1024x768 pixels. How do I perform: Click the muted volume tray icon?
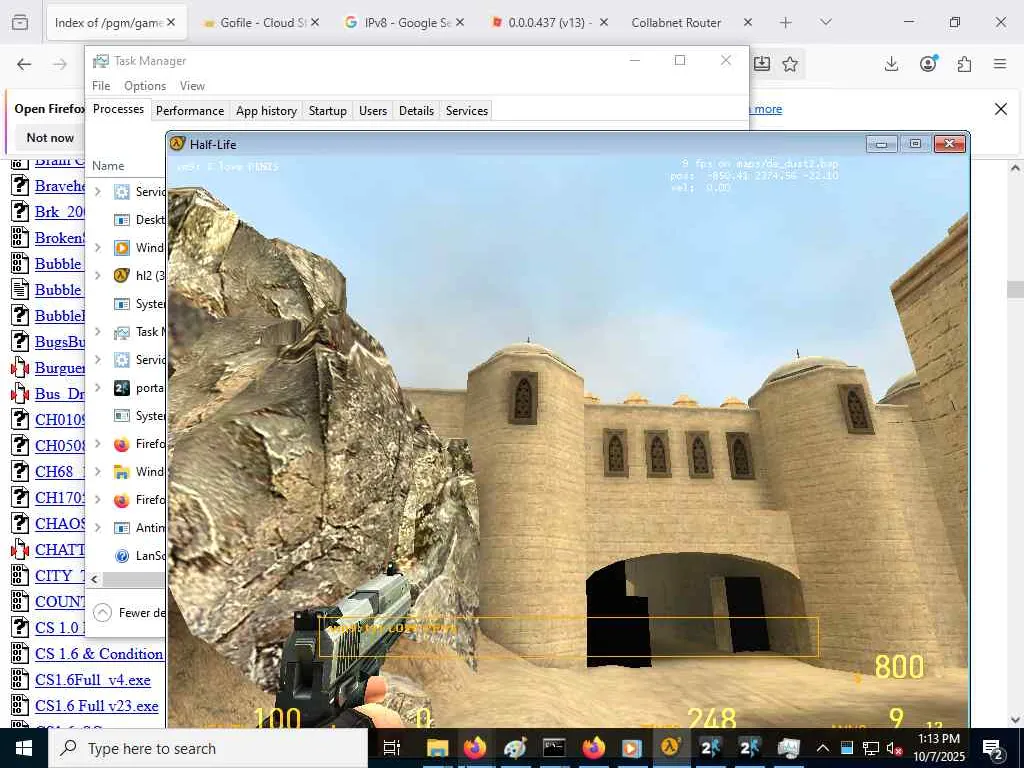pos(894,748)
